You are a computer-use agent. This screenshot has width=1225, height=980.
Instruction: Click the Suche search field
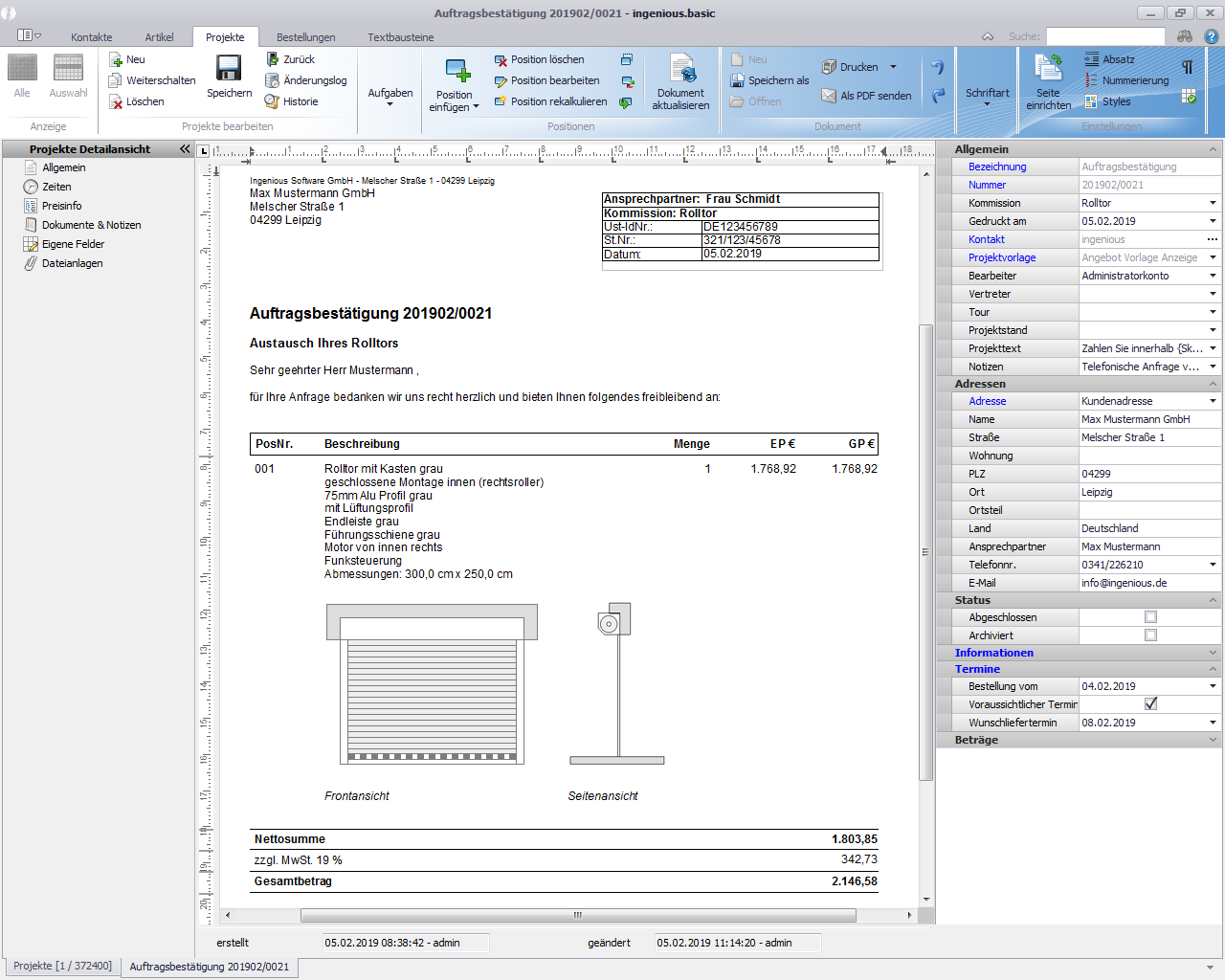(1104, 36)
